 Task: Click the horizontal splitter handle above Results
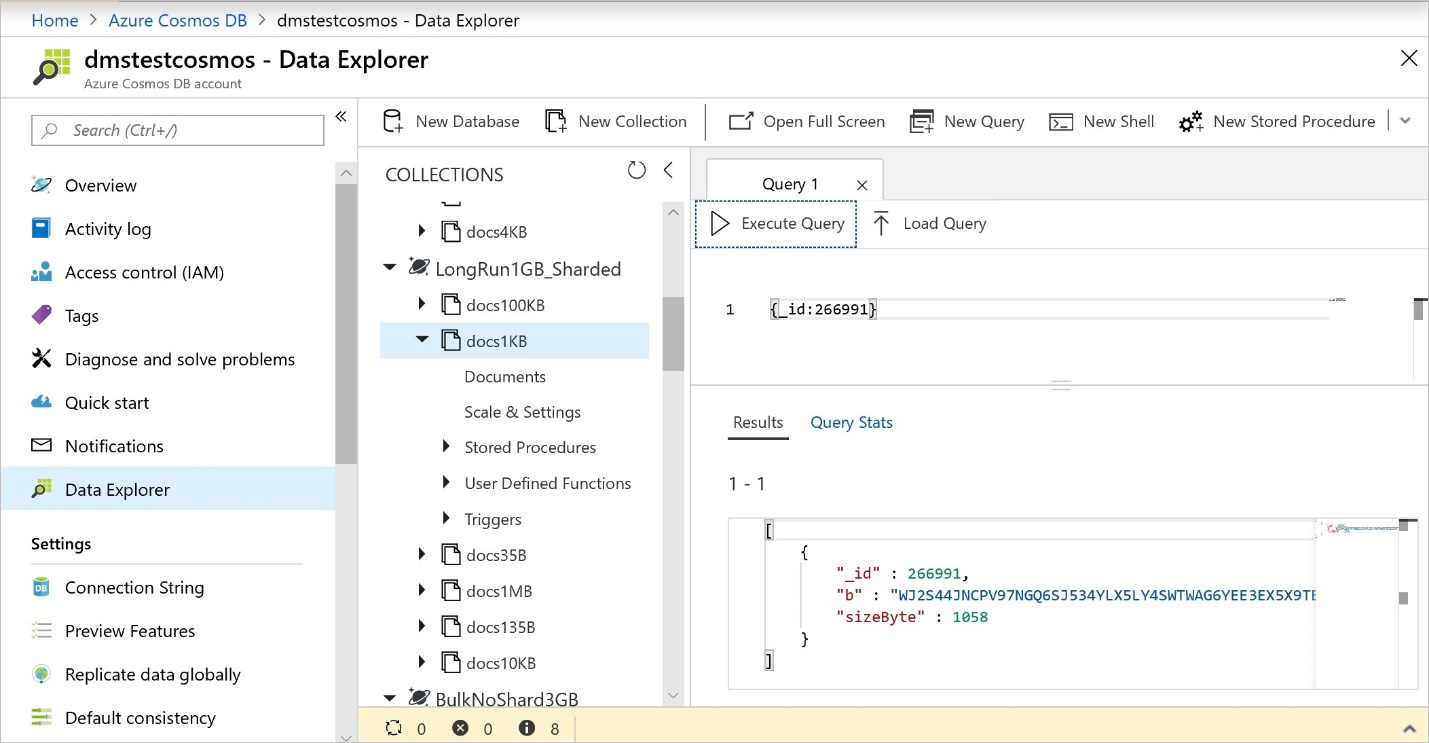click(1060, 385)
